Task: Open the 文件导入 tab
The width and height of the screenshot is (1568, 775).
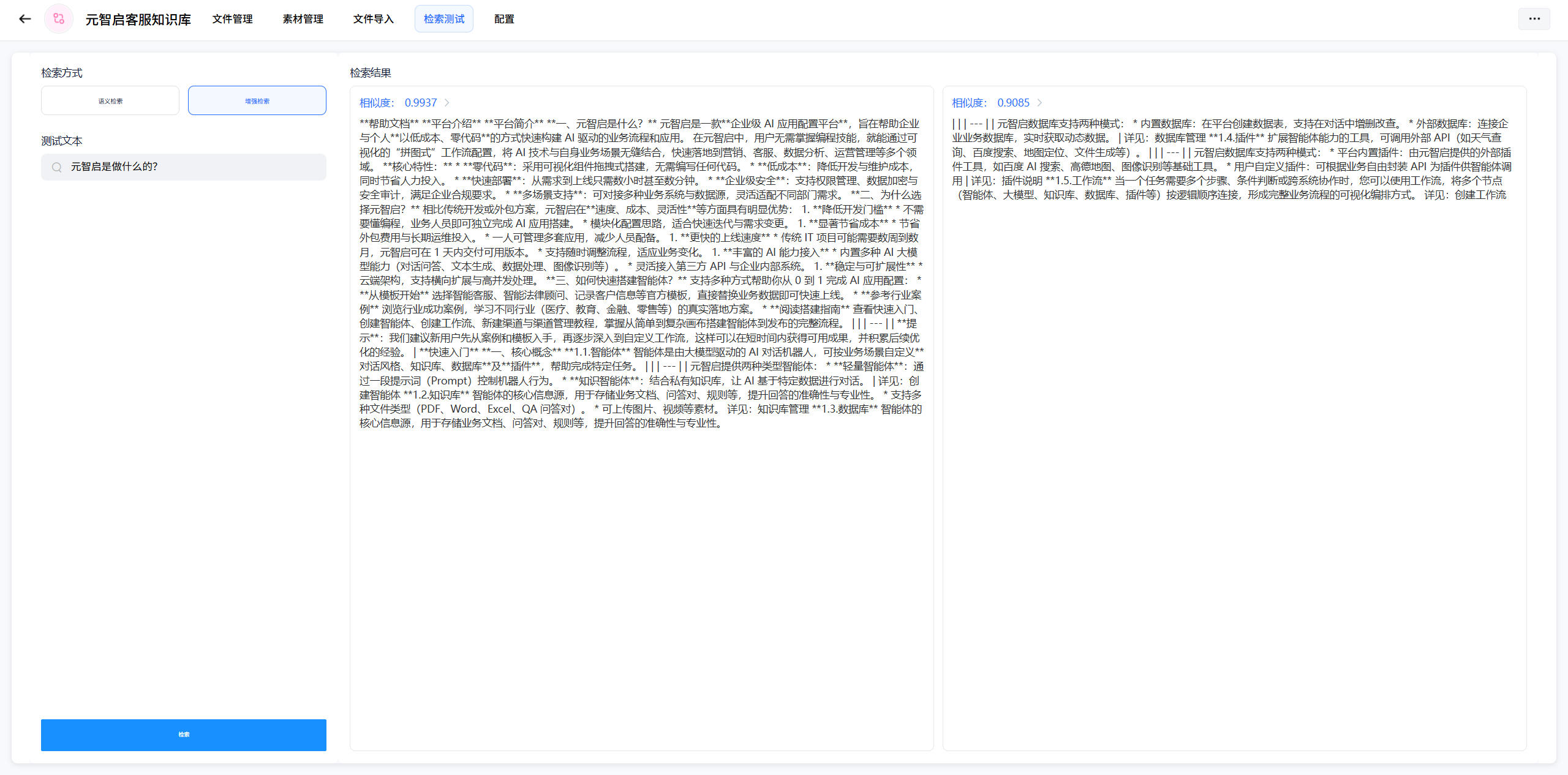Action: click(x=373, y=19)
